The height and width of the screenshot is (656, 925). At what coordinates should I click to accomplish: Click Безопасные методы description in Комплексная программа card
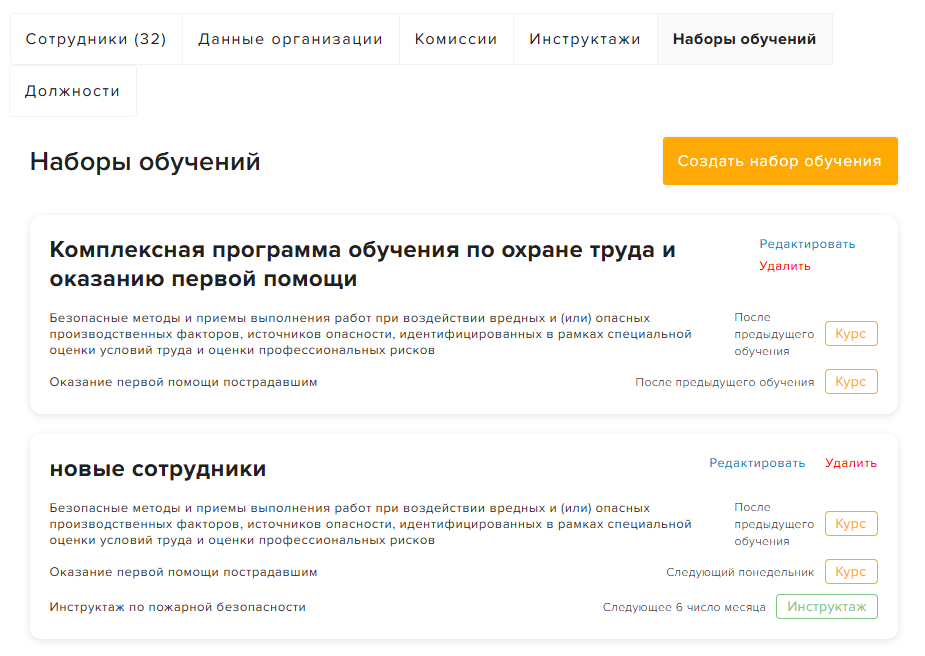tap(370, 334)
